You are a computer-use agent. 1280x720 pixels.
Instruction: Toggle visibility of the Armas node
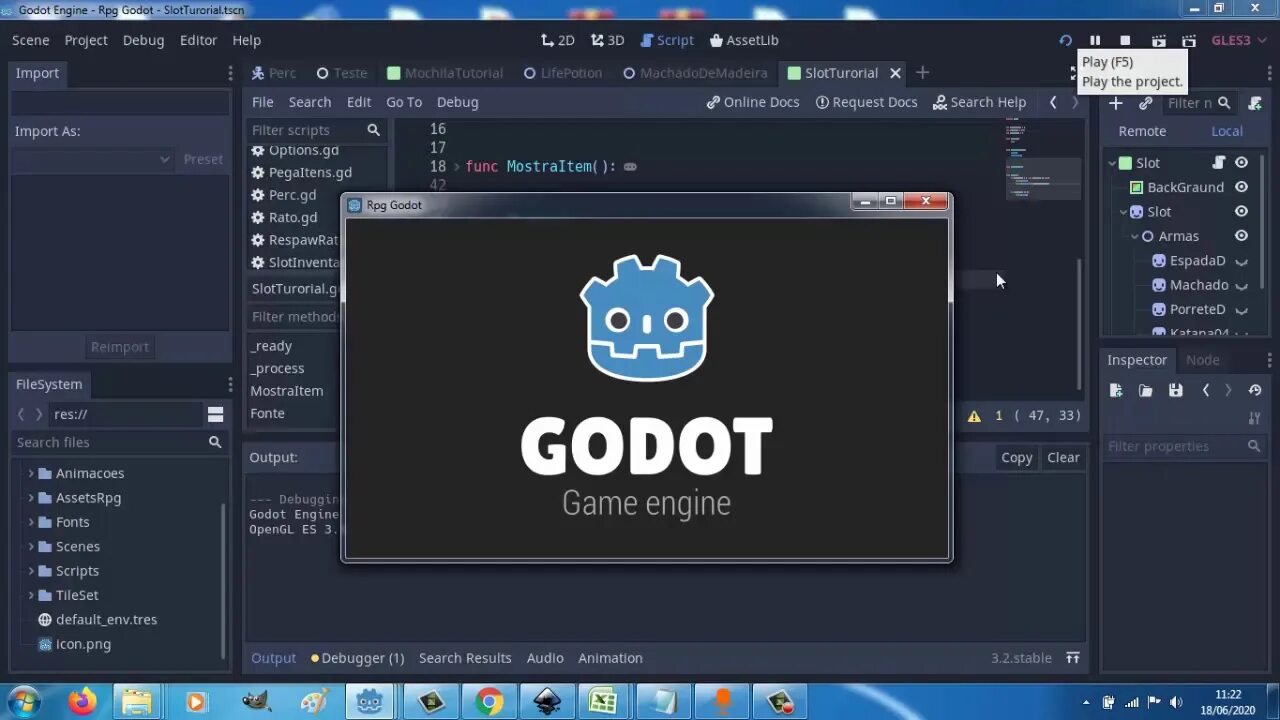1241,236
